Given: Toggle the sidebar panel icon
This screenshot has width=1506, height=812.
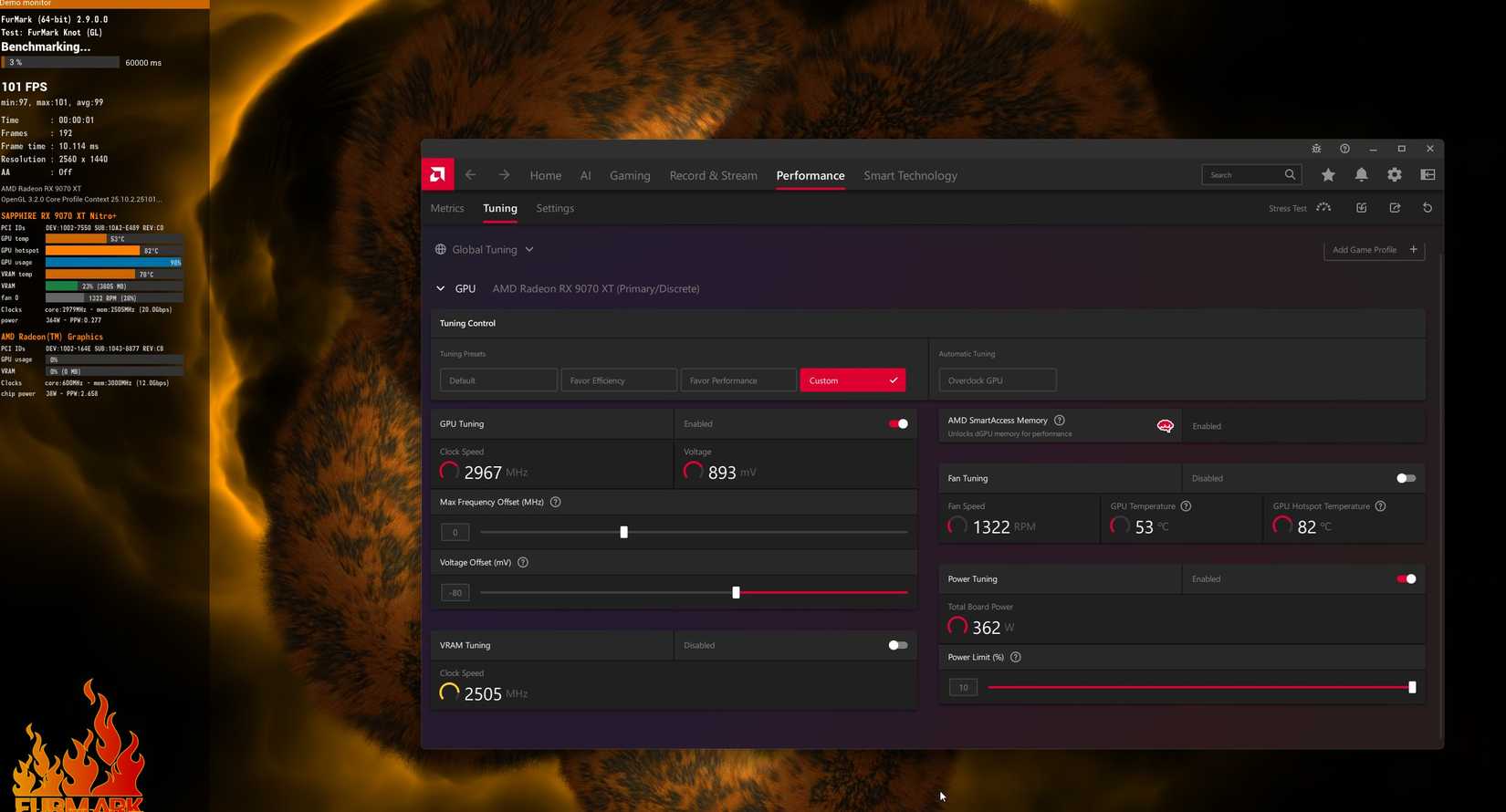Looking at the screenshot, I should coord(1428,174).
